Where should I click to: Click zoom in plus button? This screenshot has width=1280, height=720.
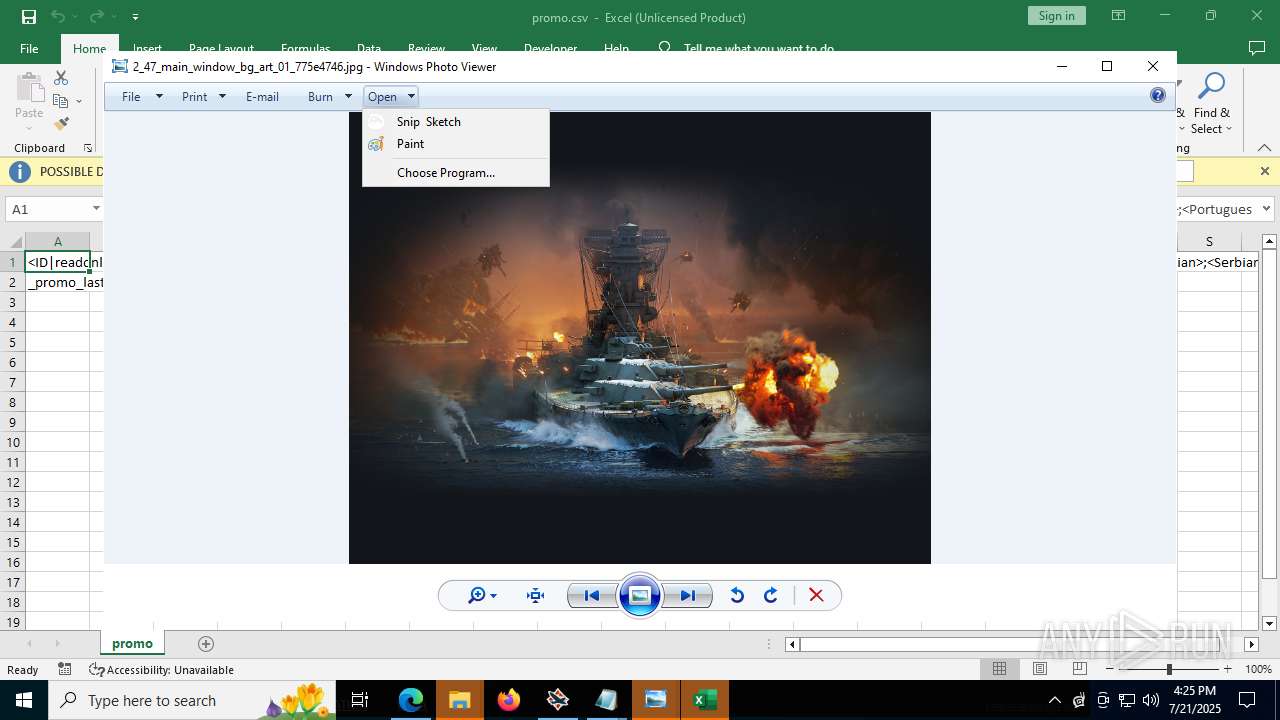pyautogui.click(x=1228, y=669)
